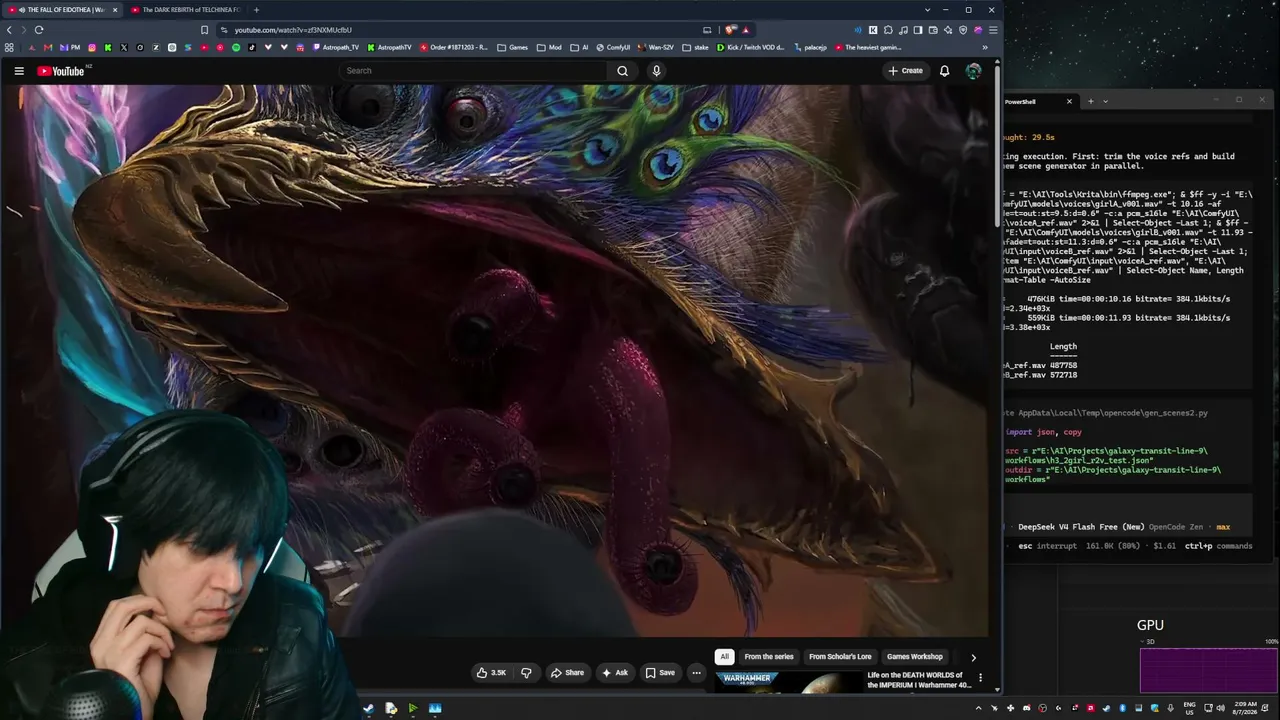Open the YouTube account avatar menu
Image resolution: width=1280 pixels, height=720 pixels.
973,71
